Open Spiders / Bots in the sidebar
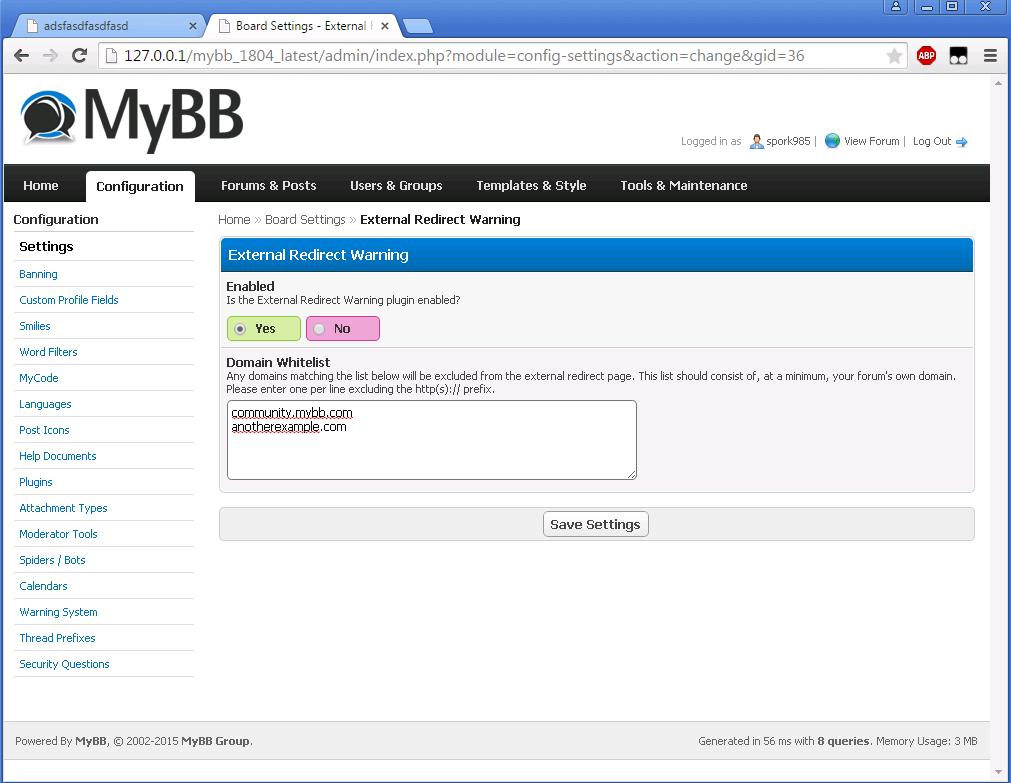The width and height of the screenshot is (1011, 783). coord(52,560)
